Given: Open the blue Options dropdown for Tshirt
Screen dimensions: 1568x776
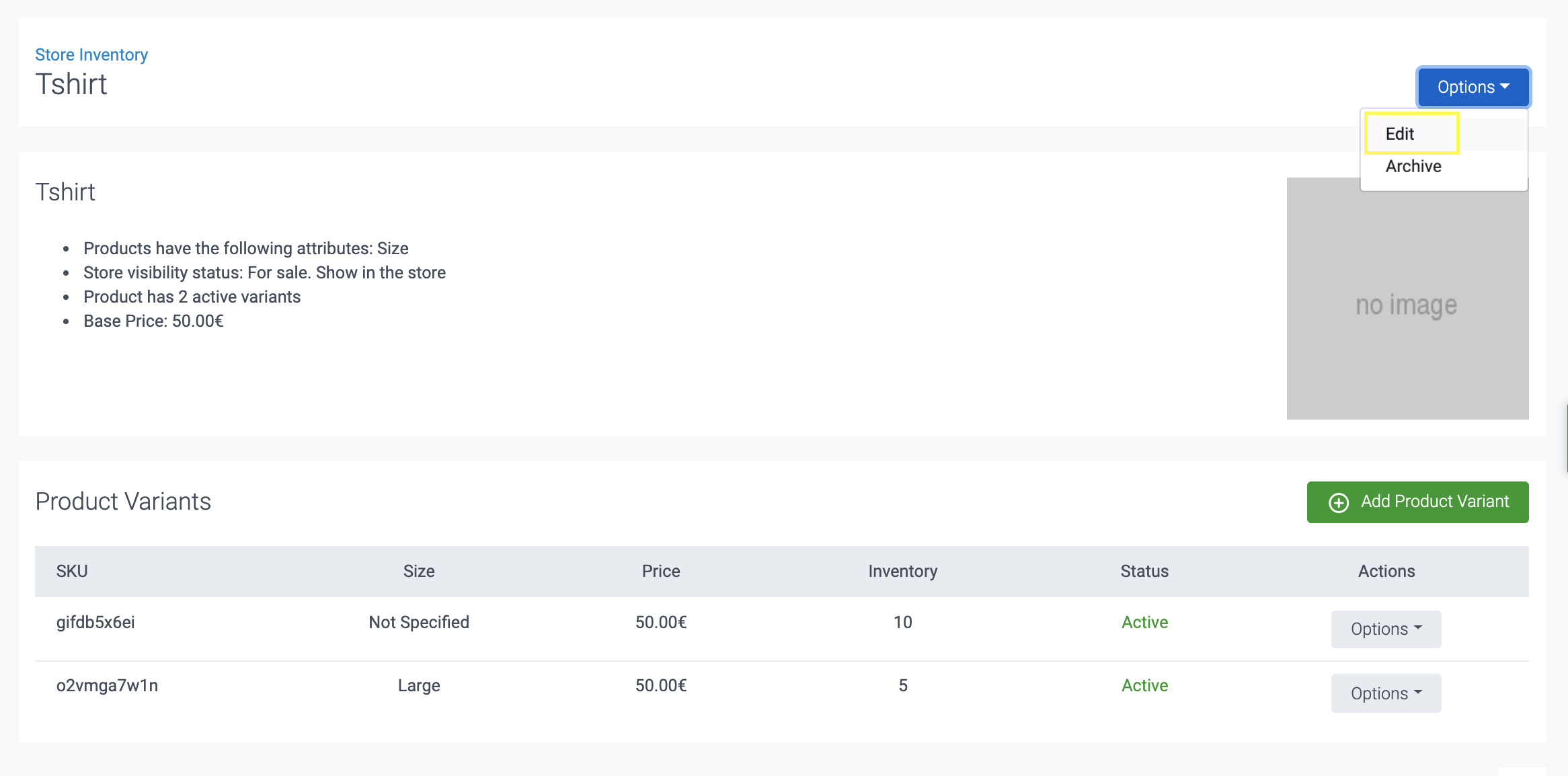Looking at the screenshot, I should 1473,87.
